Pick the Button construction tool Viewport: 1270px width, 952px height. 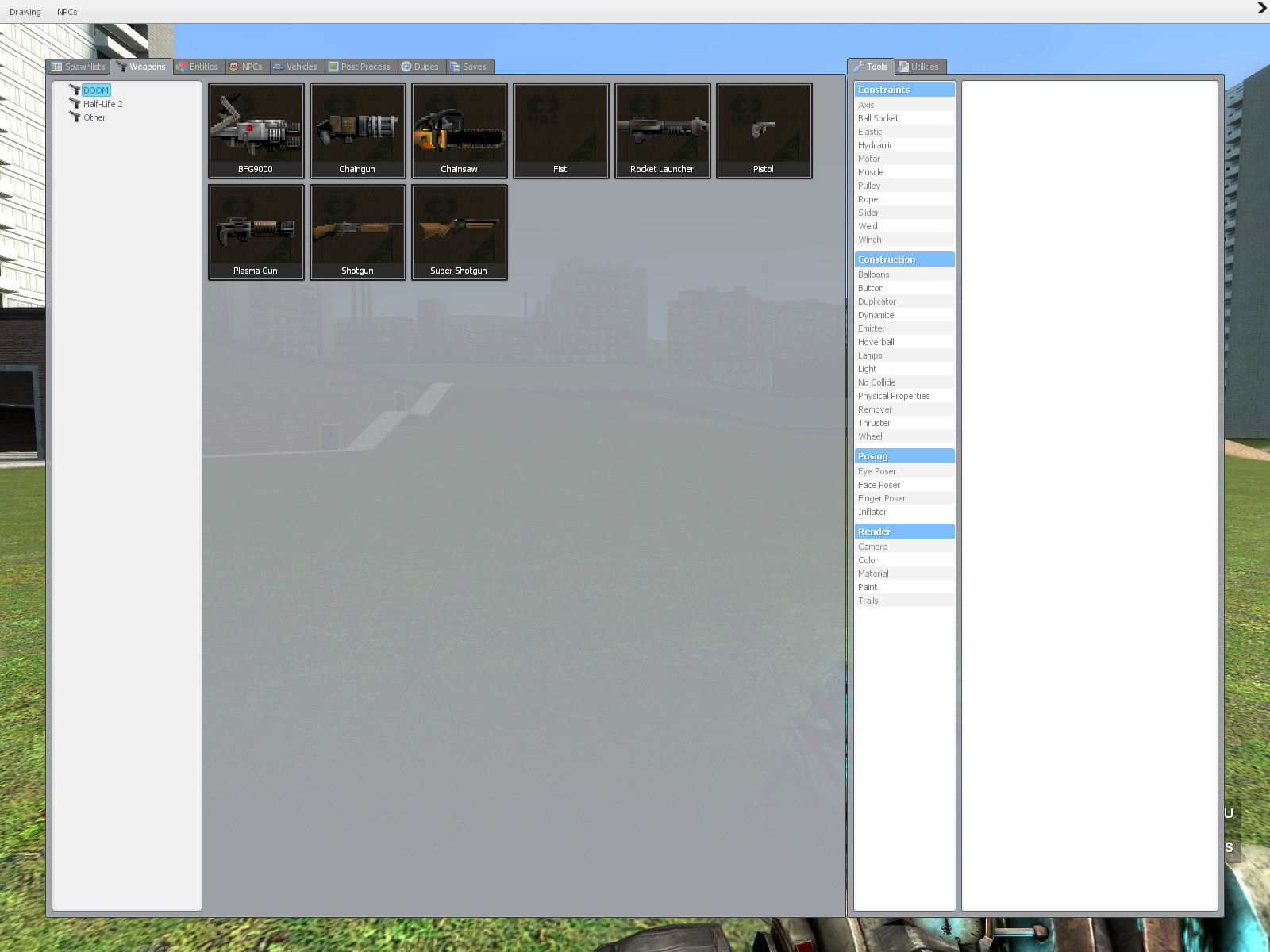click(905, 288)
